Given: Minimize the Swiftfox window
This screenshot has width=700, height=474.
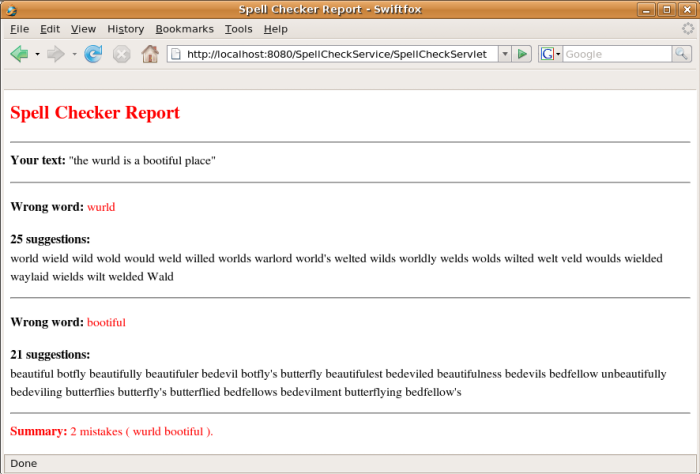Looking at the screenshot, I should (x=646, y=9).
